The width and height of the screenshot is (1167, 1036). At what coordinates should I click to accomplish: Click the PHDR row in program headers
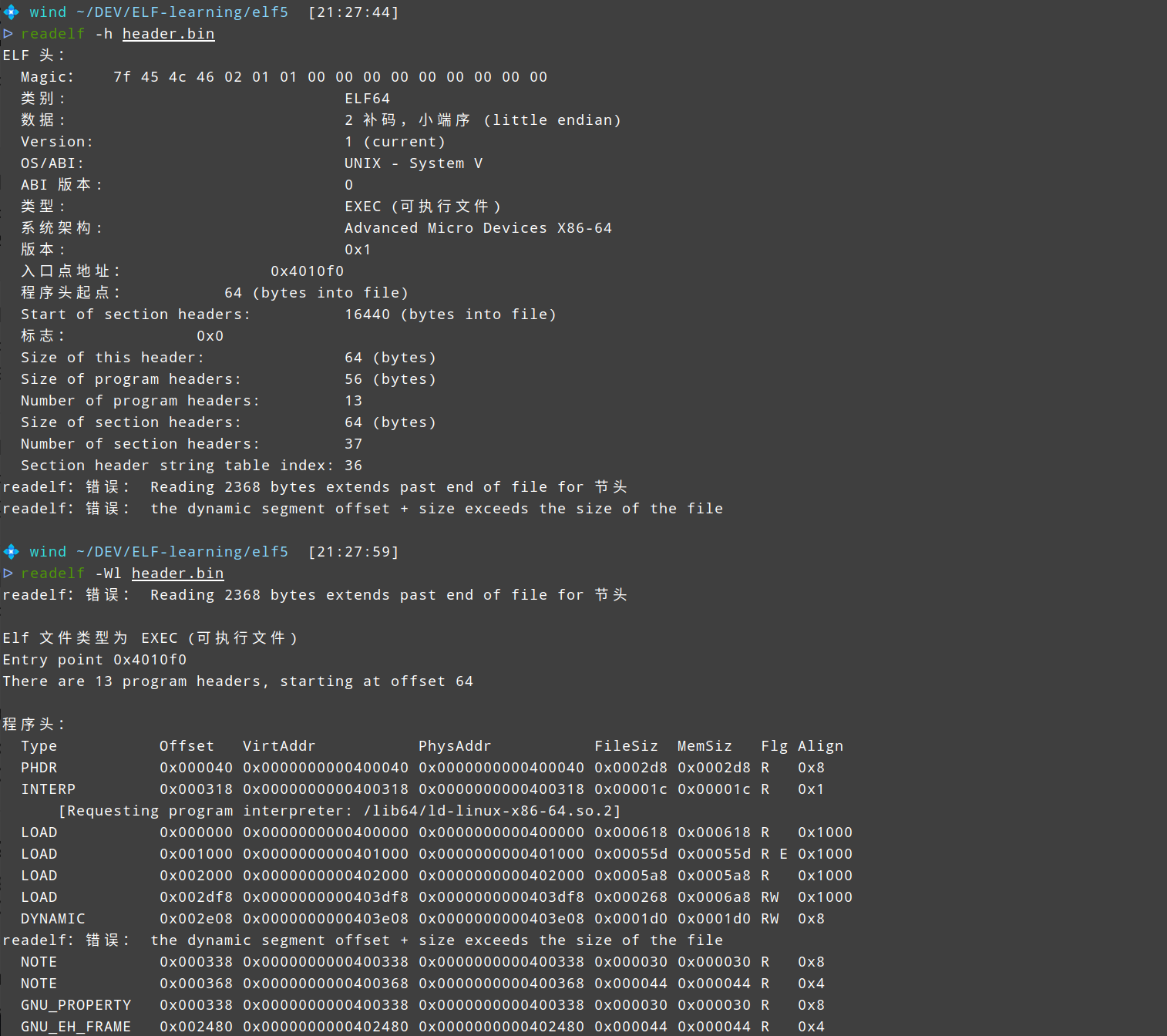tap(39, 768)
